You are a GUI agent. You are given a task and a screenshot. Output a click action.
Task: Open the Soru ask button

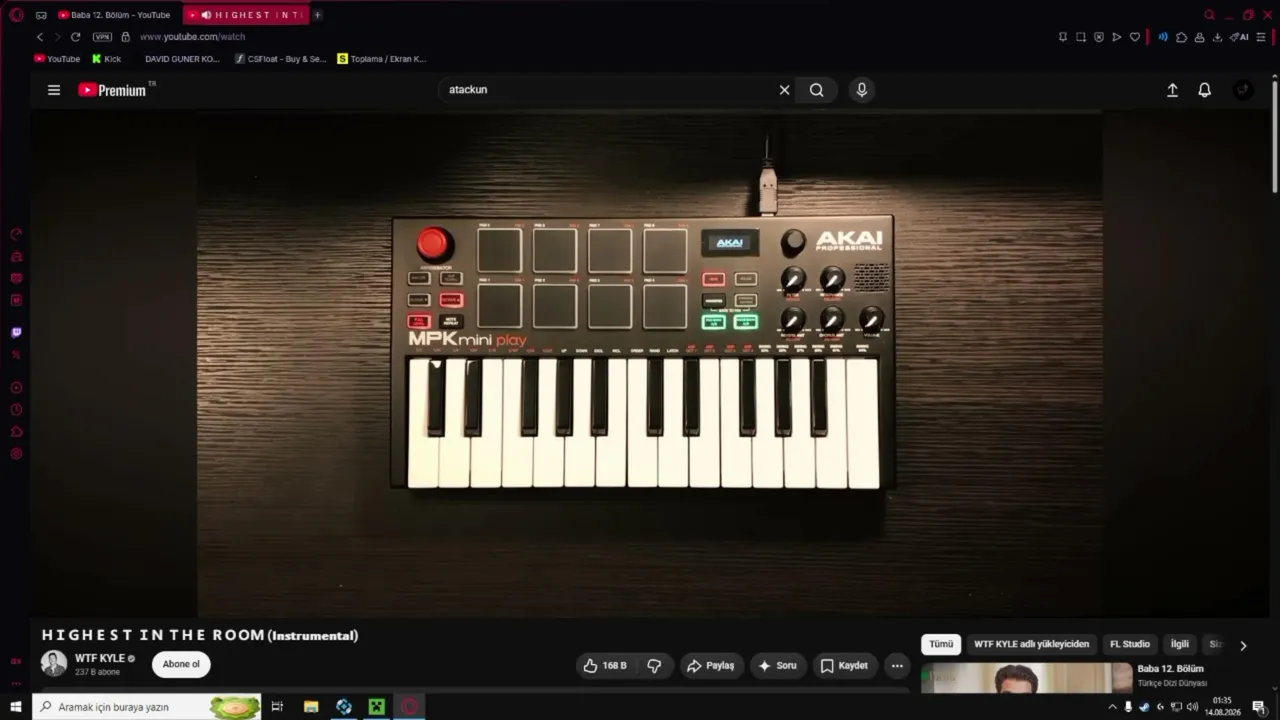pos(778,665)
